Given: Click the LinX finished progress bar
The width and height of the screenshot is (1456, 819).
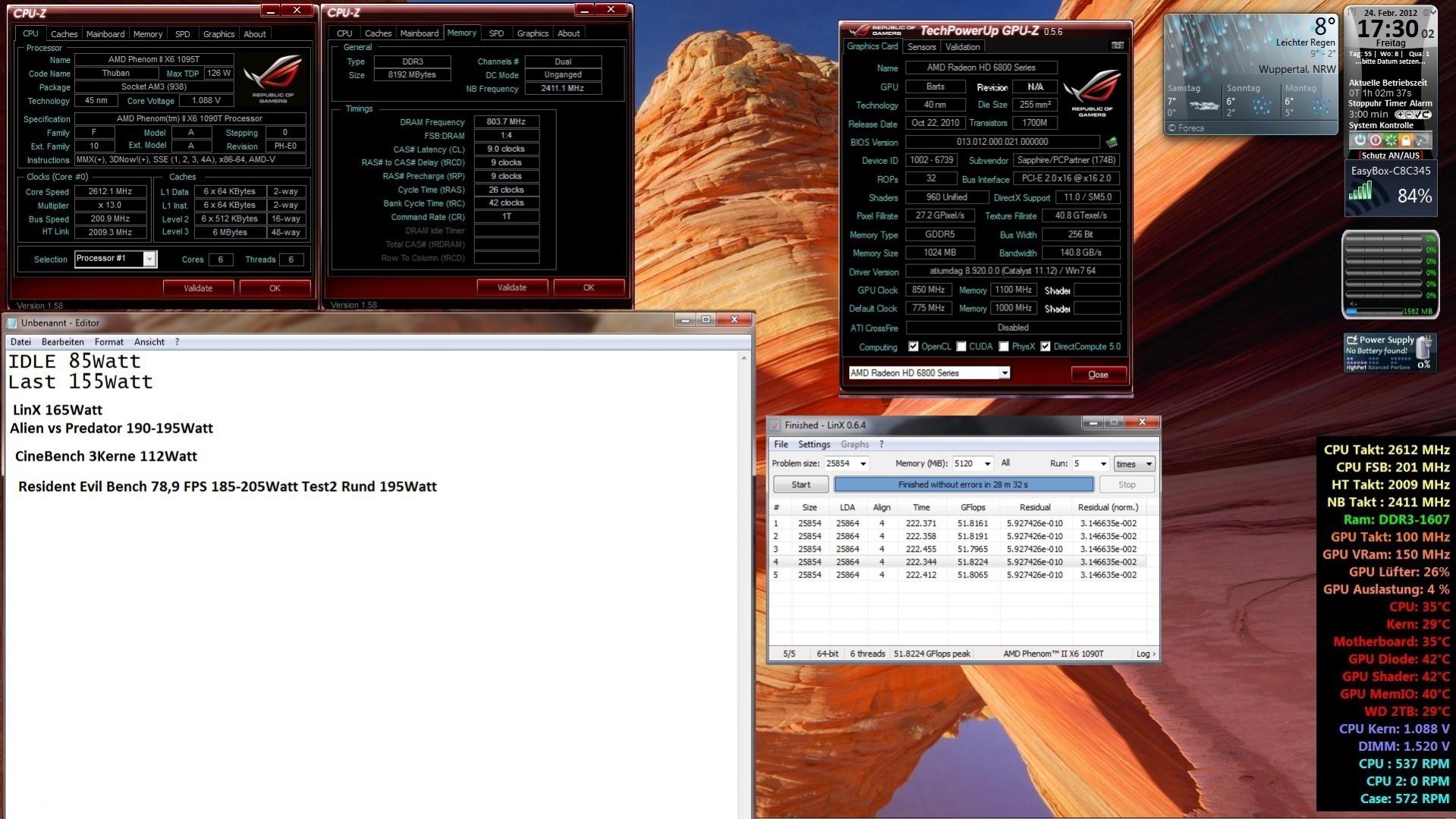Looking at the screenshot, I should 964,485.
